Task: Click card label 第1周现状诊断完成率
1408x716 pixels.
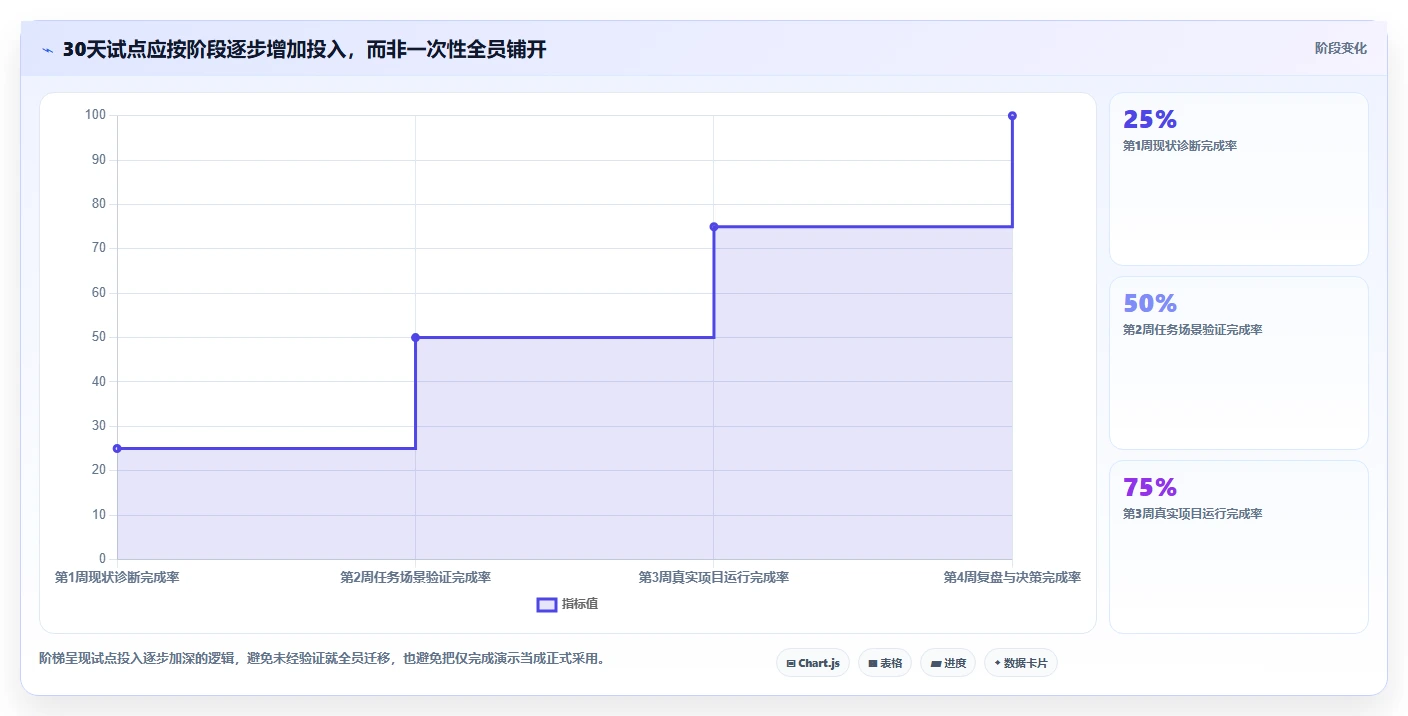Action: pos(1180,146)
